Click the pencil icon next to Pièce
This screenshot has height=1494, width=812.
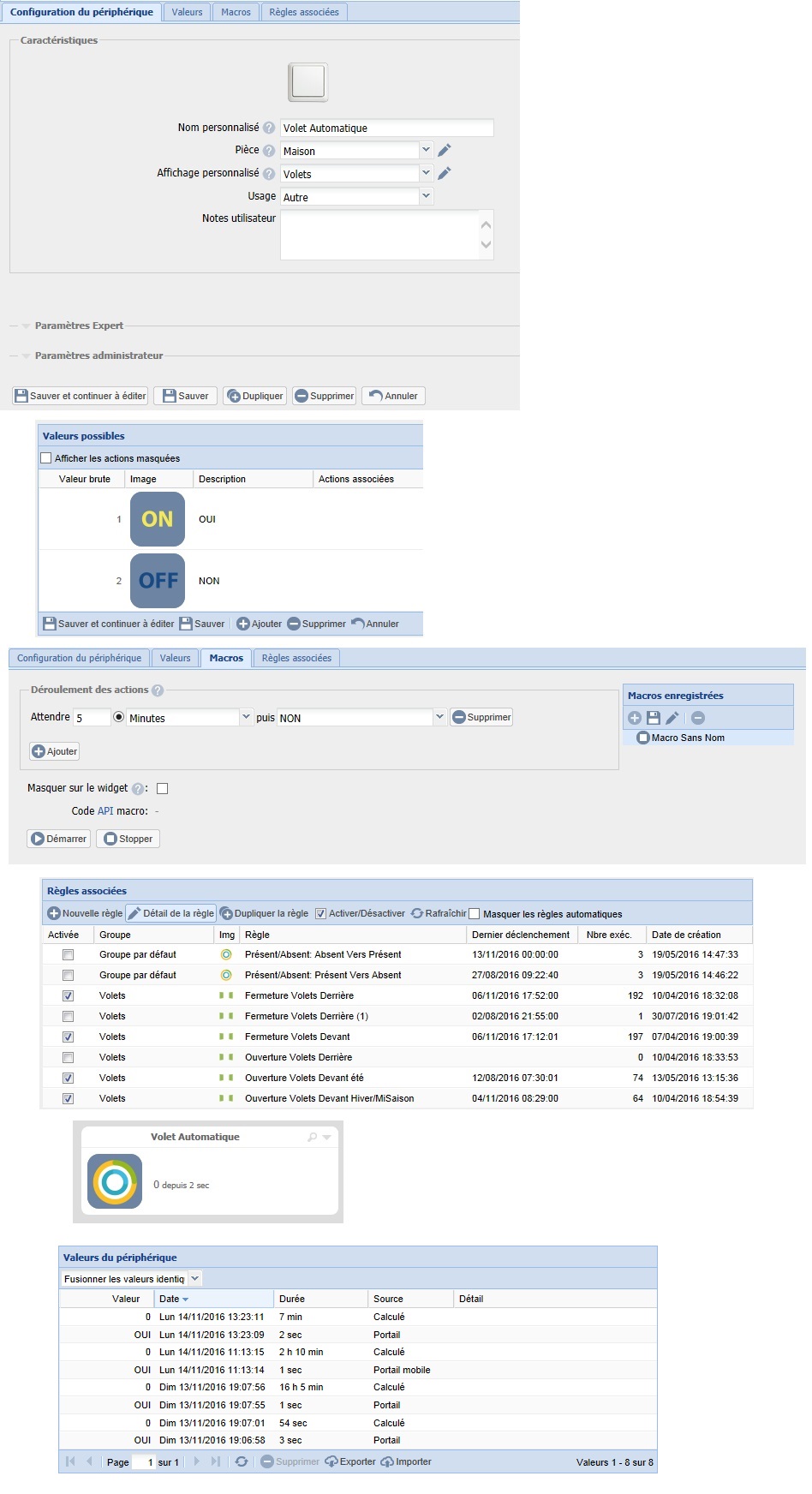(444, 151)
